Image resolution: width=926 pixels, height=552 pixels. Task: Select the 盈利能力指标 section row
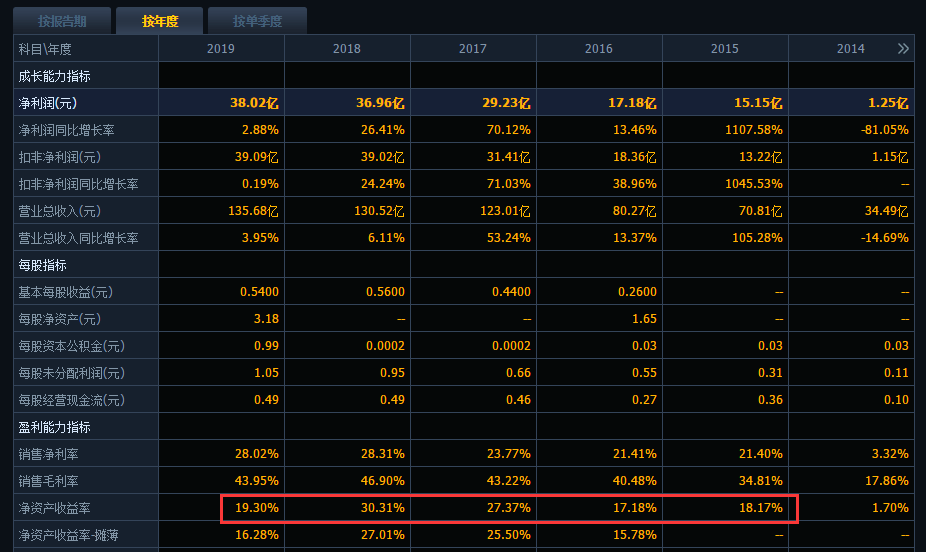464,427
